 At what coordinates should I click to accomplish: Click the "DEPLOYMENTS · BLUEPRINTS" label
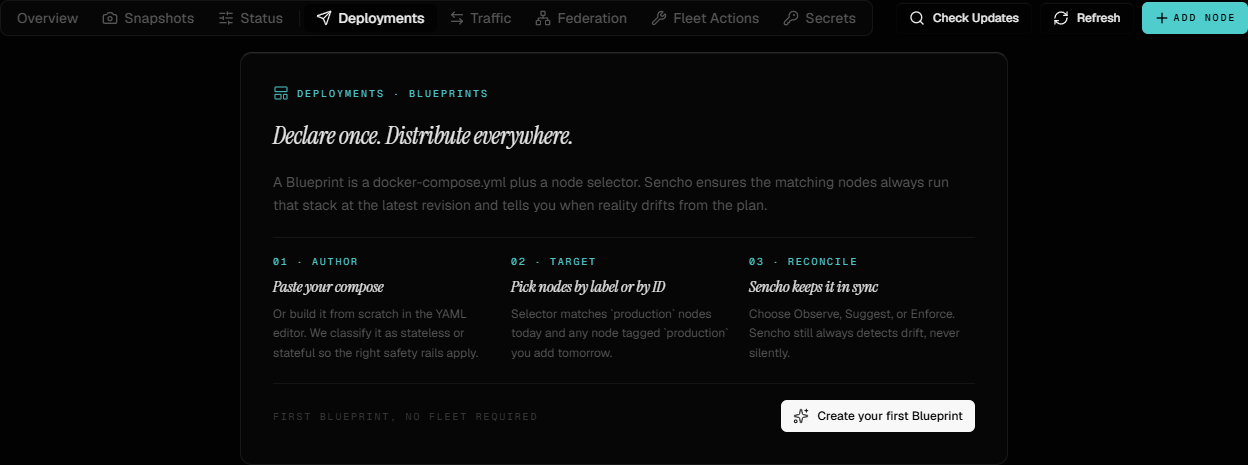coord(392,94)
